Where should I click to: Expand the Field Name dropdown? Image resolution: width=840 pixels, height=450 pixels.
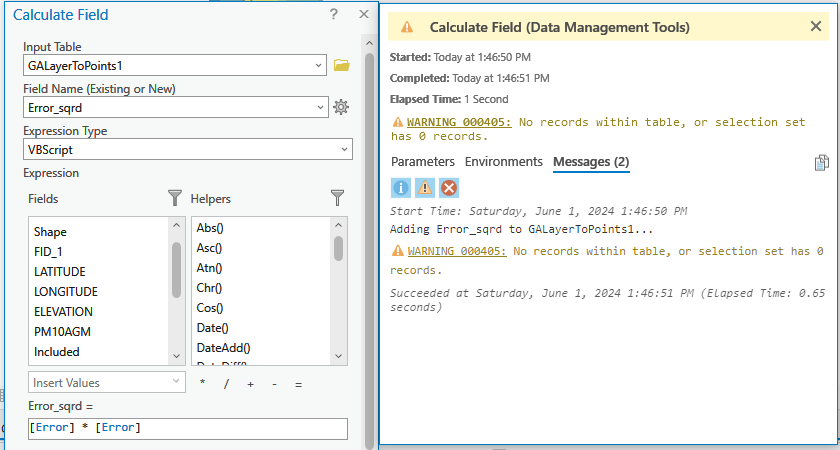319,107
